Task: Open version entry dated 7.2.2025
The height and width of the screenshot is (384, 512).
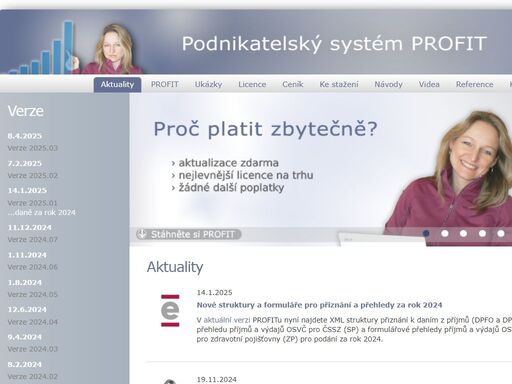Action: click(x=25, y=164)
